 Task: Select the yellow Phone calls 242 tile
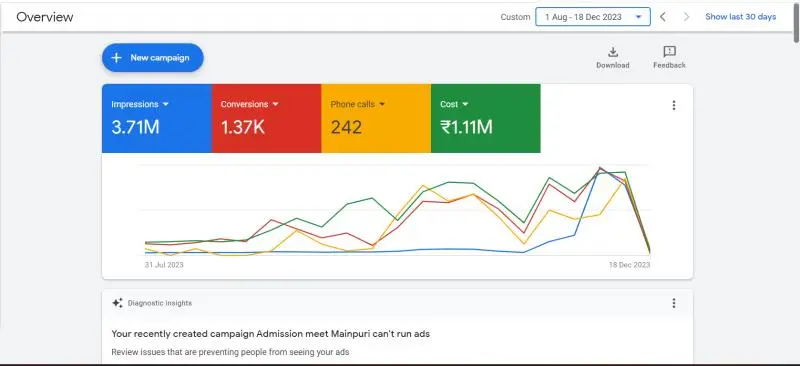[x=376, y=118]
